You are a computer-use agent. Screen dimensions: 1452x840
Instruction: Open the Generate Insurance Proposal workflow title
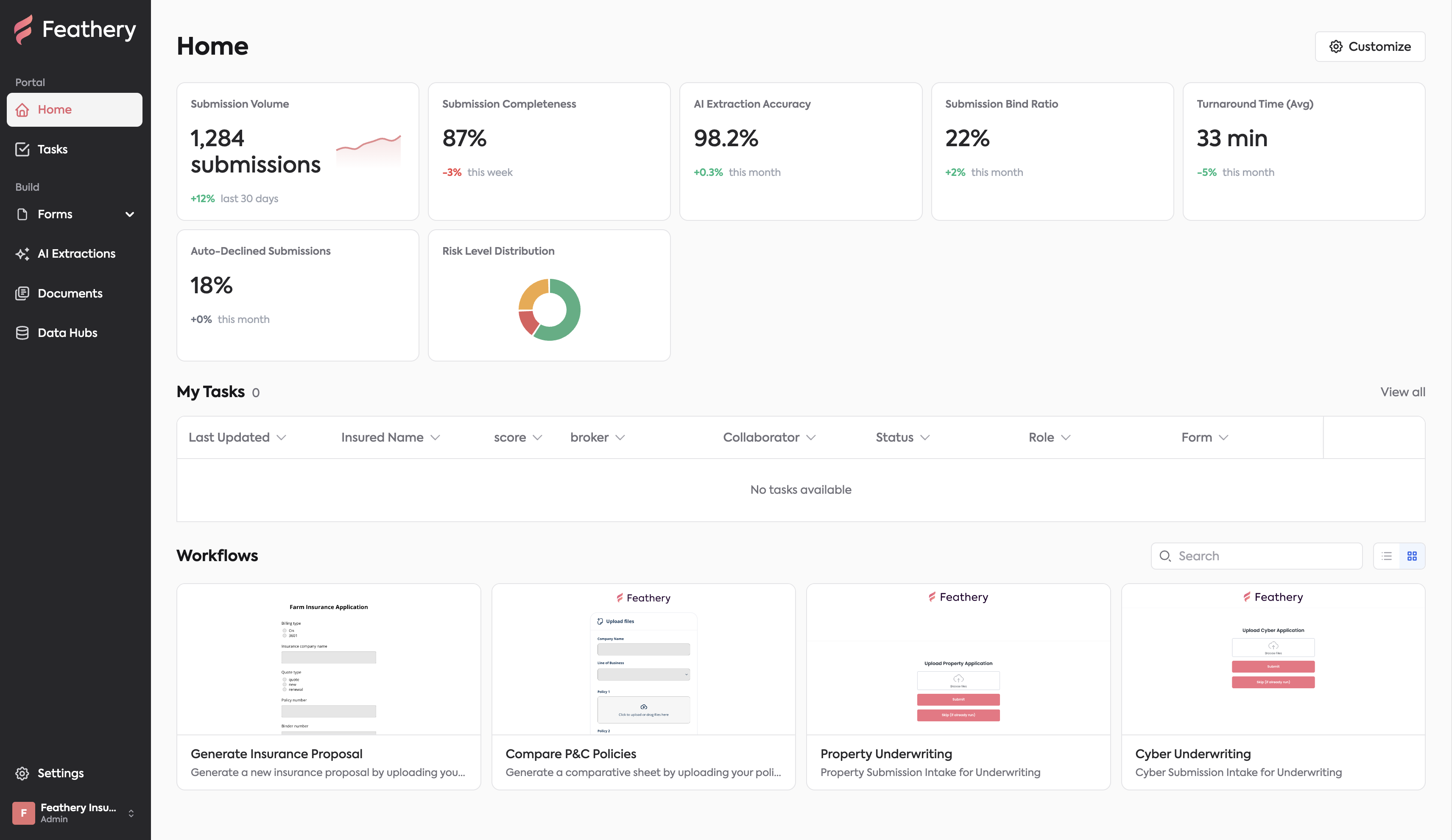(276, 754)
